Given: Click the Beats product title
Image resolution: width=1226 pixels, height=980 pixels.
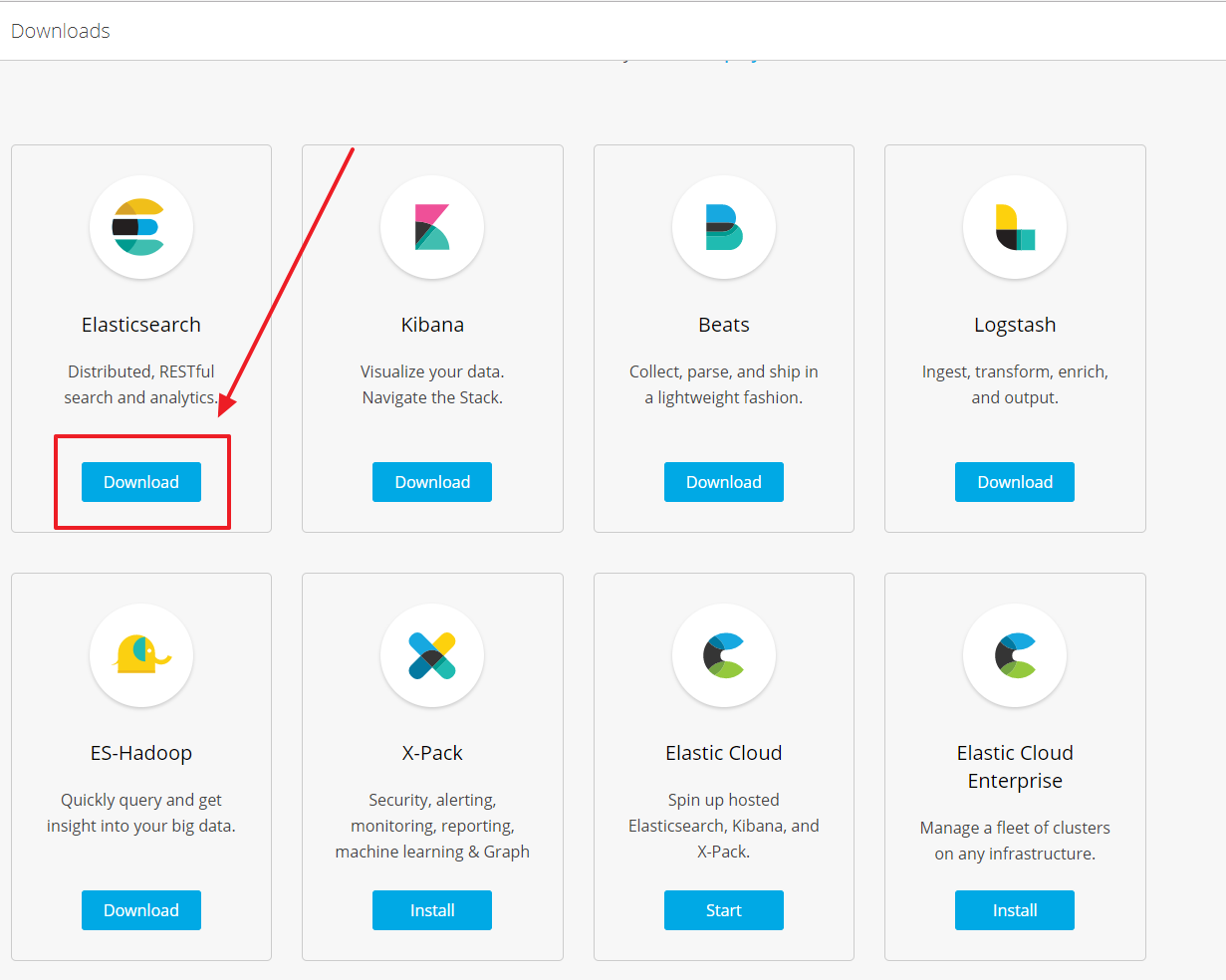Looking at the screenshot, I should click(724, 325).
